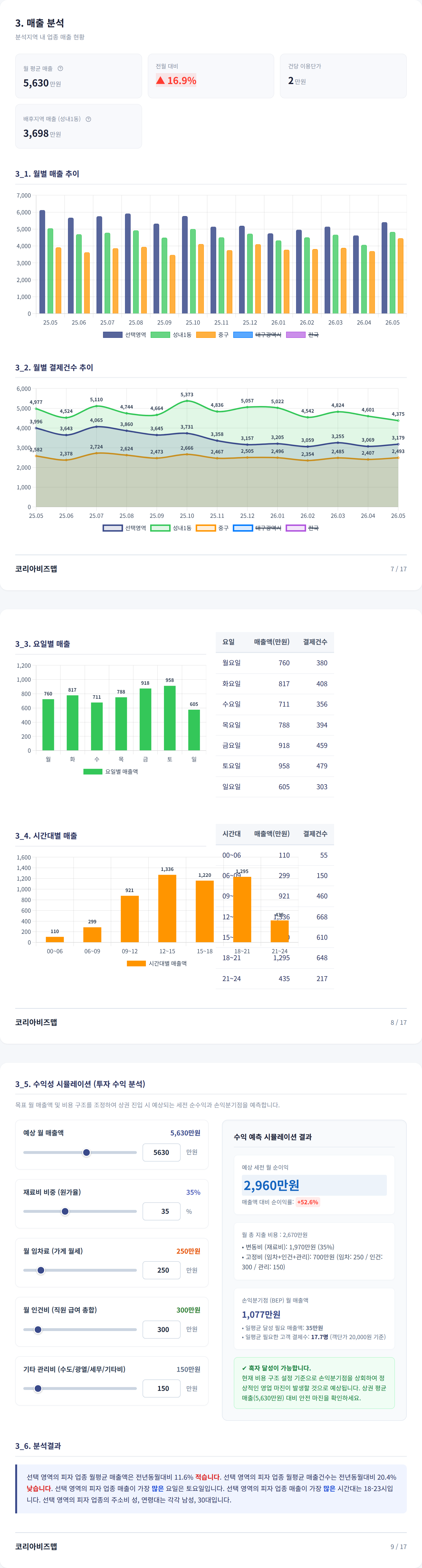Focus the 150 management cost input field

[x=161, y=1389]
